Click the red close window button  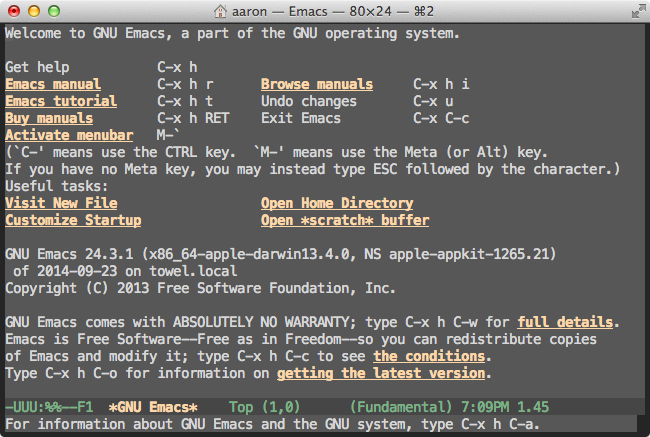coord(15,11)
